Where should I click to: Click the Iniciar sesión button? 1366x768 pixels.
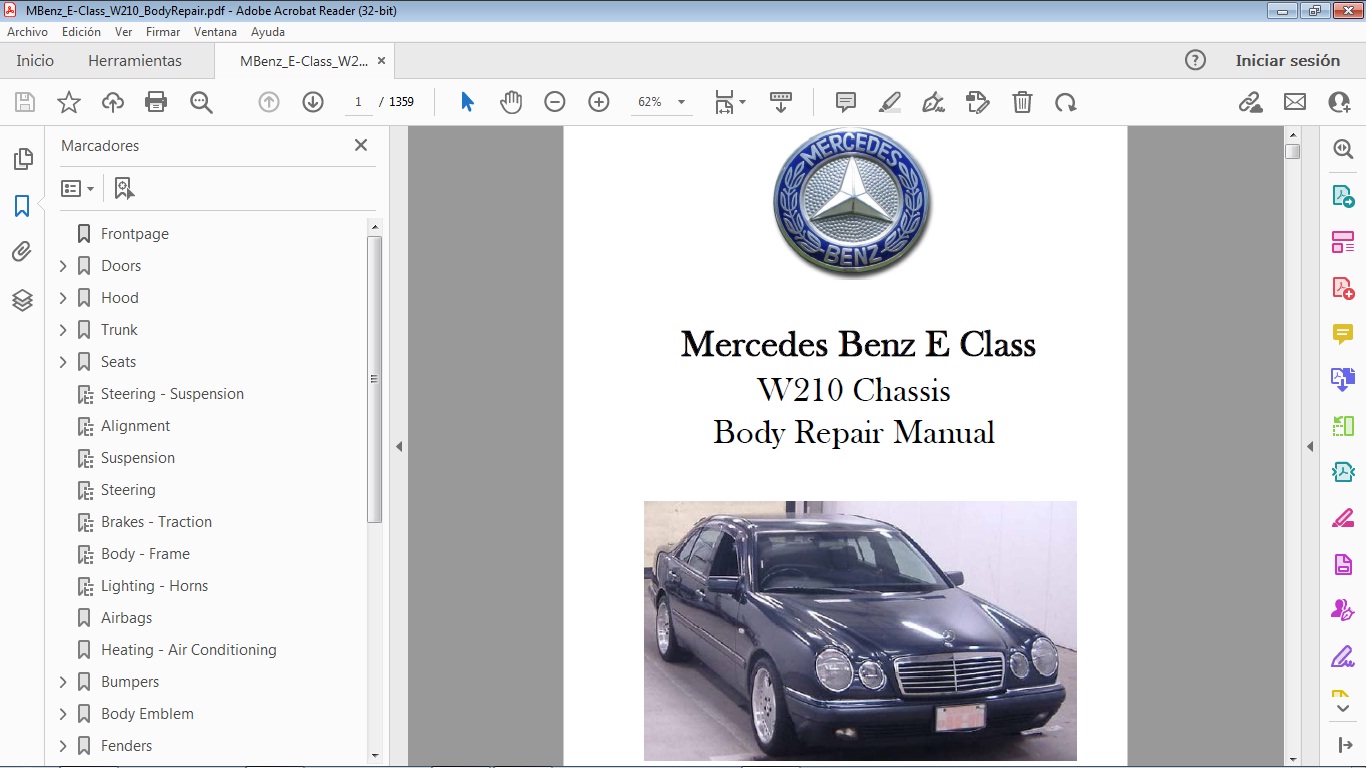pyautogui.click(x=1288, y=60)
